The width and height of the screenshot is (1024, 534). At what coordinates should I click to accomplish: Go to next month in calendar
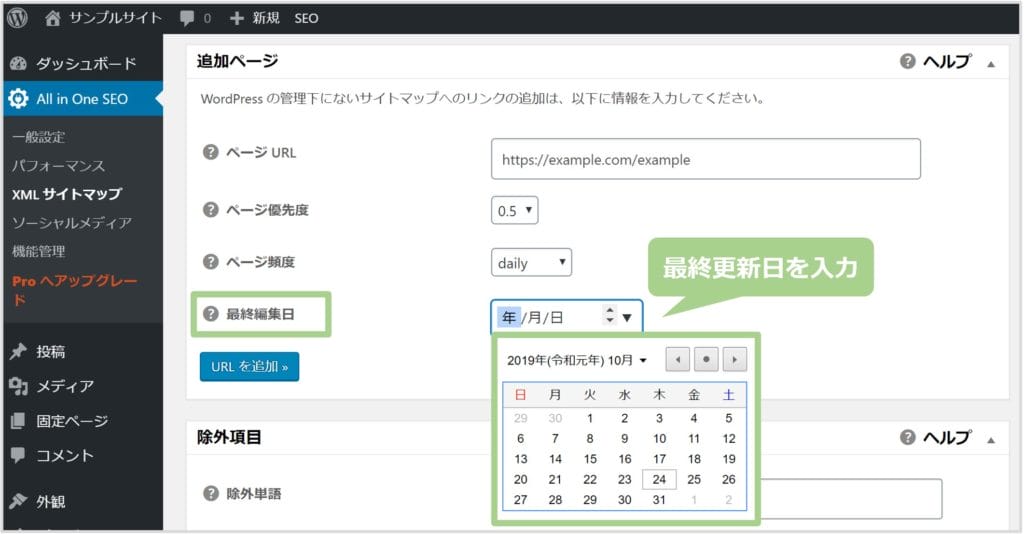tap(735, 360)
